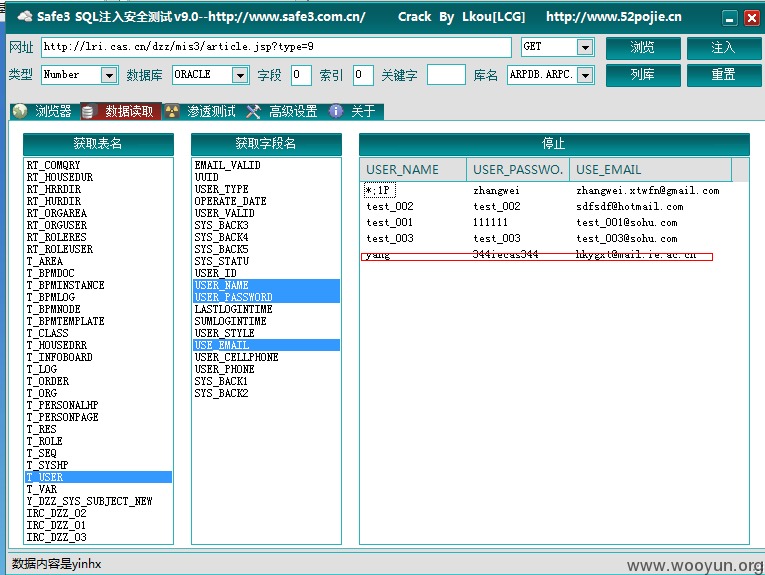Click the 列库 button
This screenshot has height=575, width=765.
[x=643, y=75]
